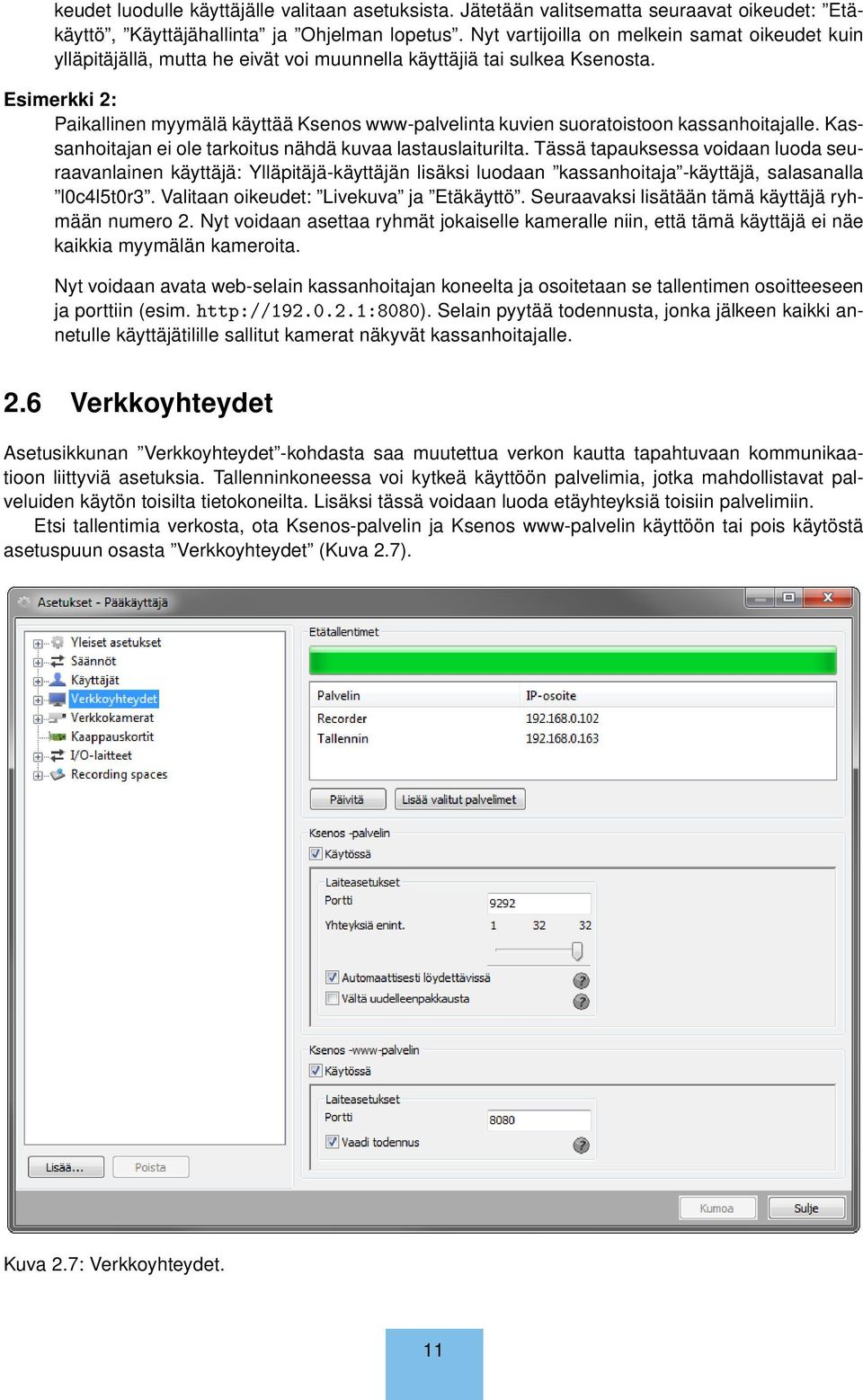The height and width of the screenshot is (1400, 863).
Task: Click the Lisää... button
Action: point(65,1167)
